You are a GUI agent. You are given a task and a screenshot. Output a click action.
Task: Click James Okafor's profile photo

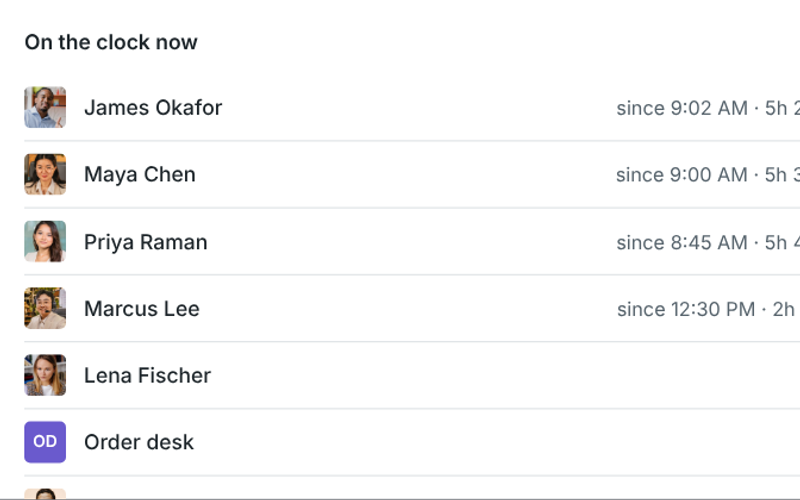point(45,107)
